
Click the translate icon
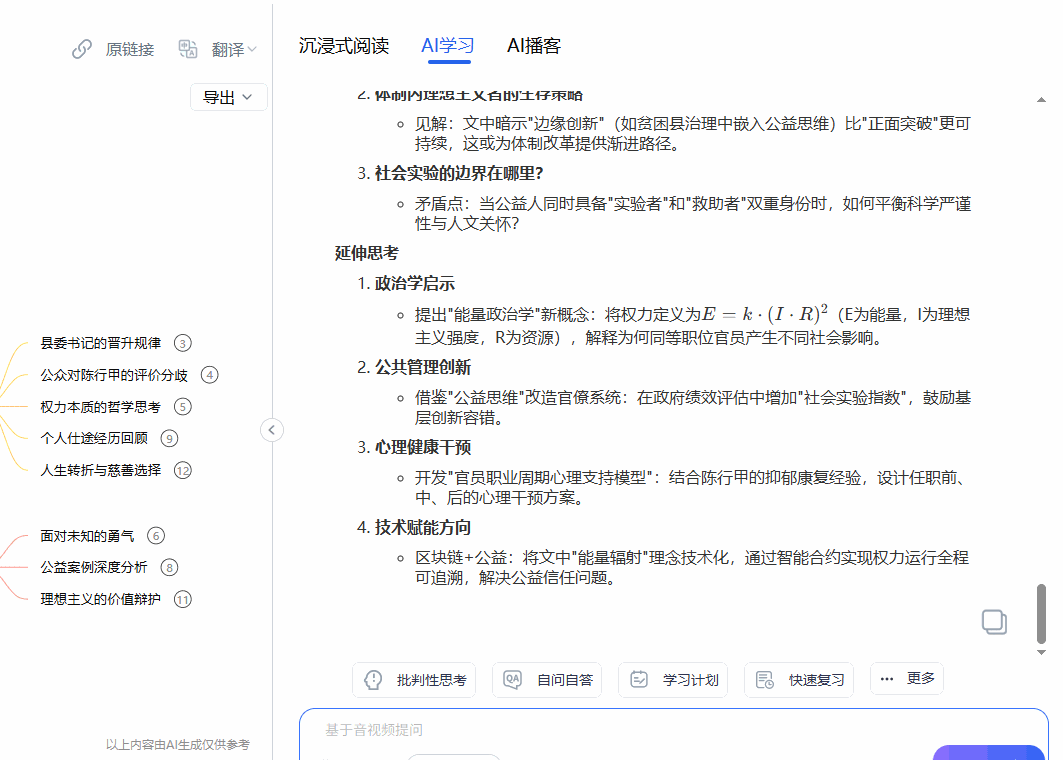[x=188, y=49]
